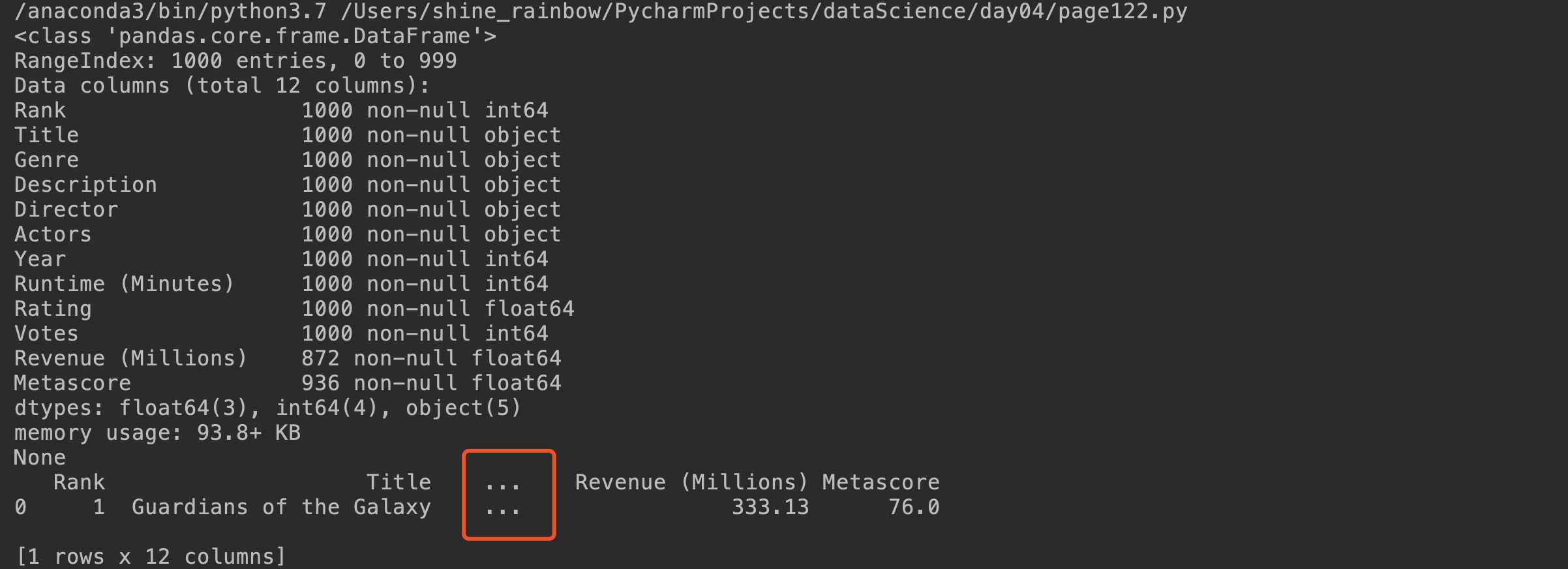This screenshot has width=1568, height=569.
Task: Open the page122.py script path link
Action: (763, 11)
